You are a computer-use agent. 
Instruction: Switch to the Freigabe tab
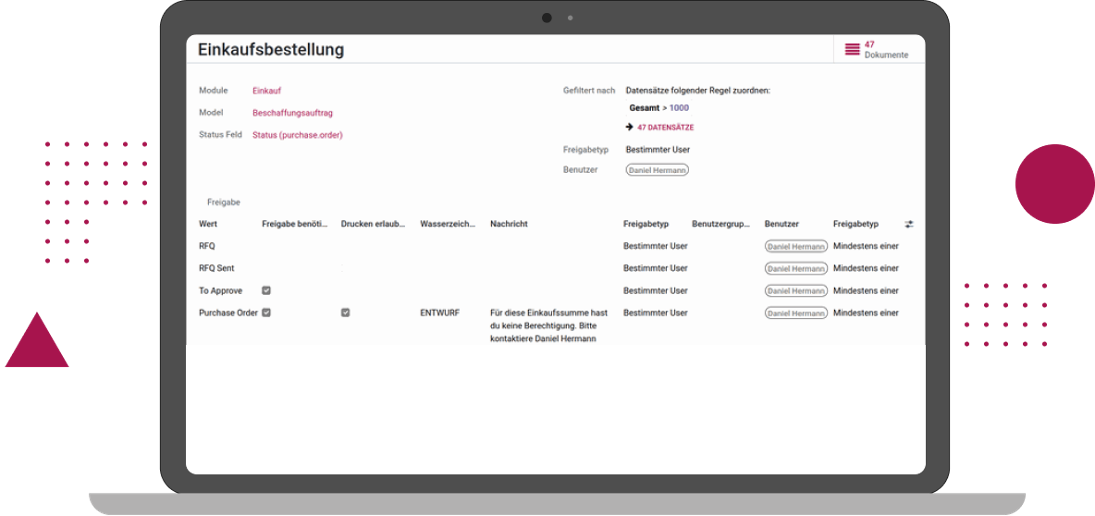(223, 202)
